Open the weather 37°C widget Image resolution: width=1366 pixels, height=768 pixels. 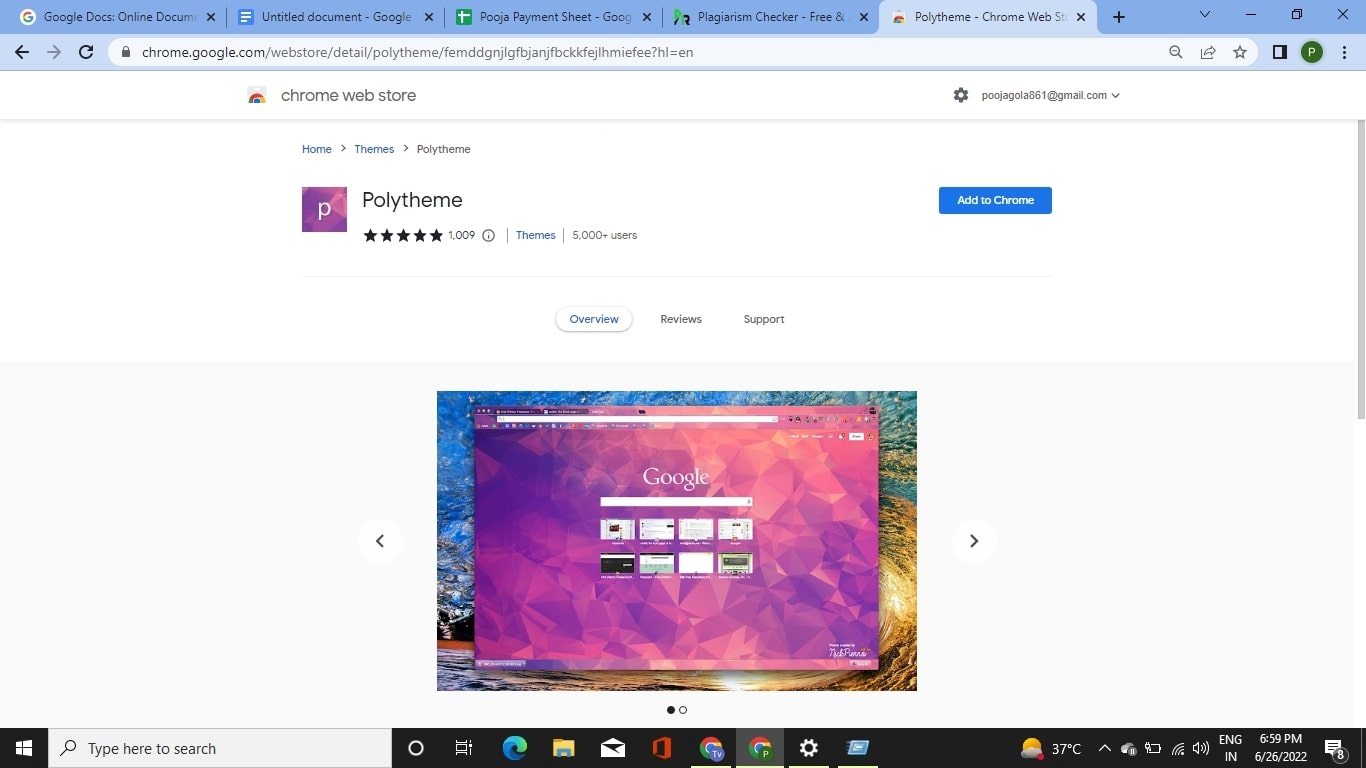[1051, 748]
